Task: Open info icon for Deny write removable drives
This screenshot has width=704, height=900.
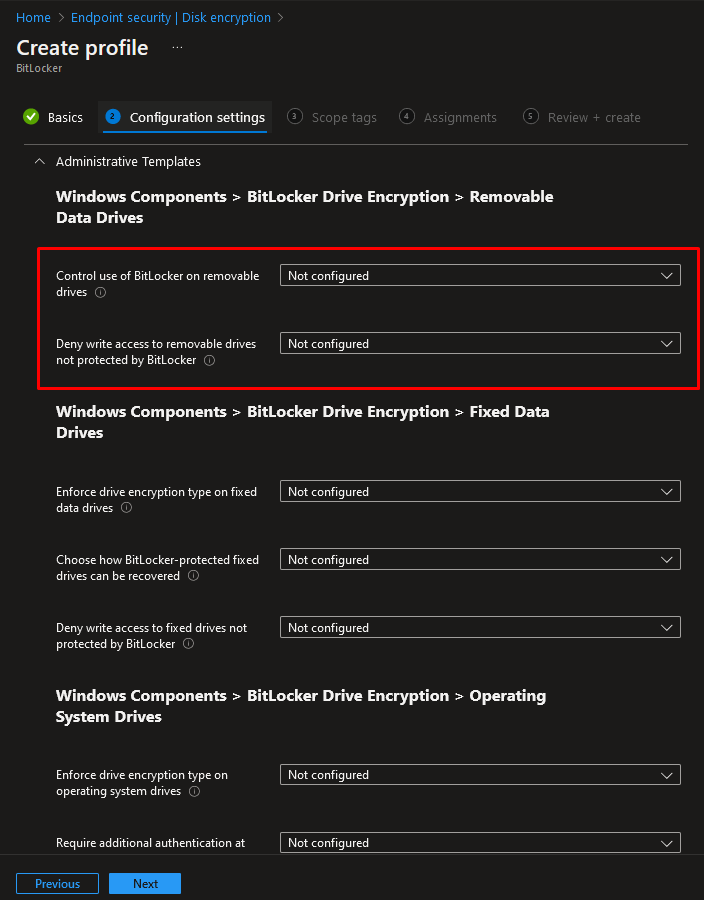Action: click(209, 360)
